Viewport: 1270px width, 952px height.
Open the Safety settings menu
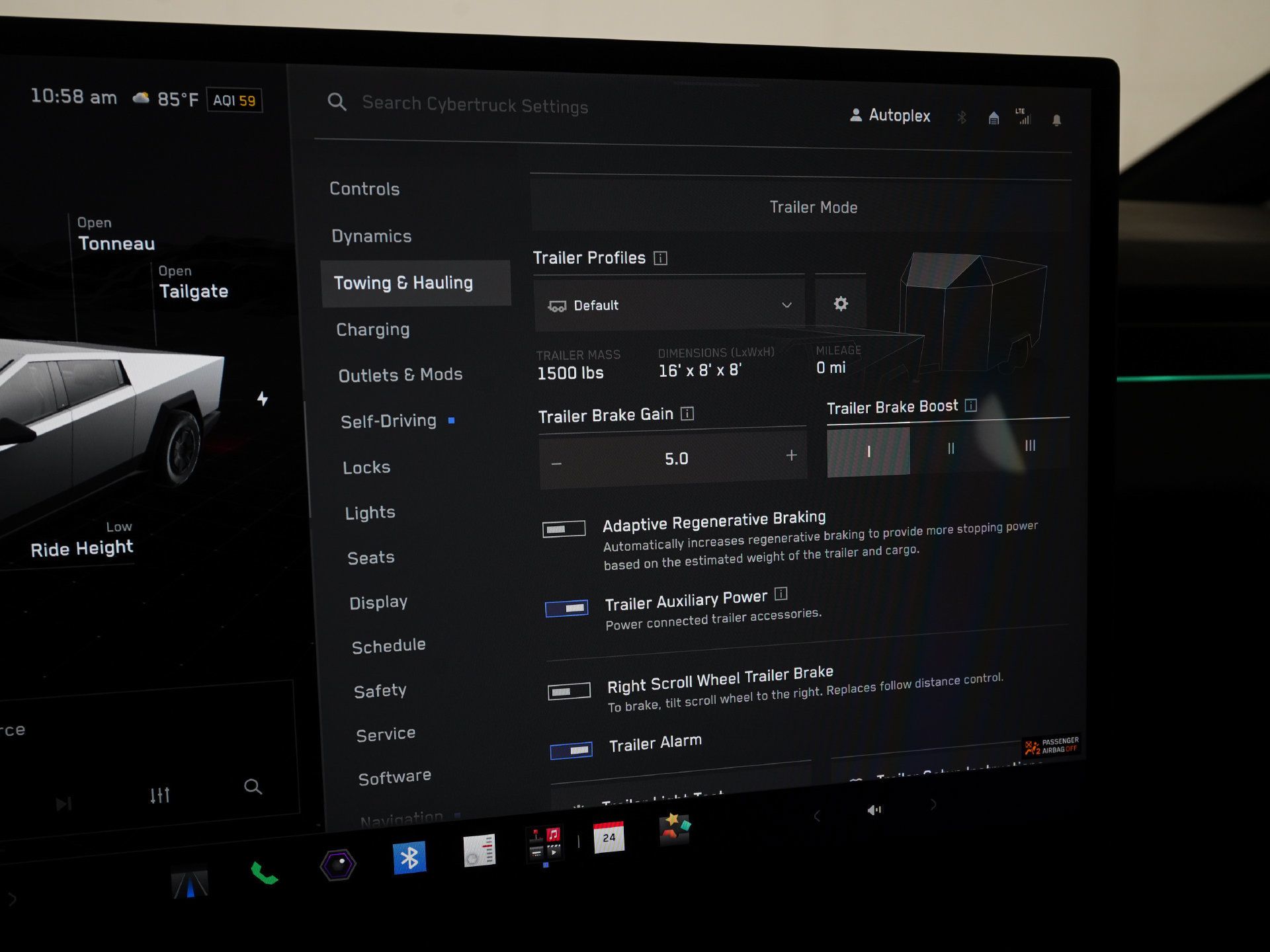point(380,691)
